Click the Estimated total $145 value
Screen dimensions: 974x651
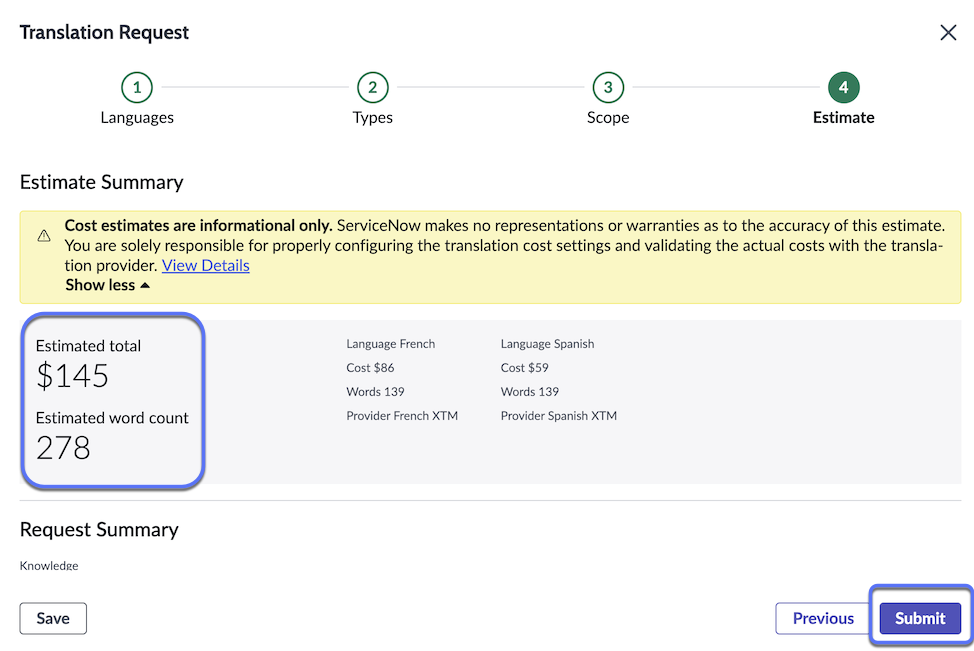click(x=72, y=376)
